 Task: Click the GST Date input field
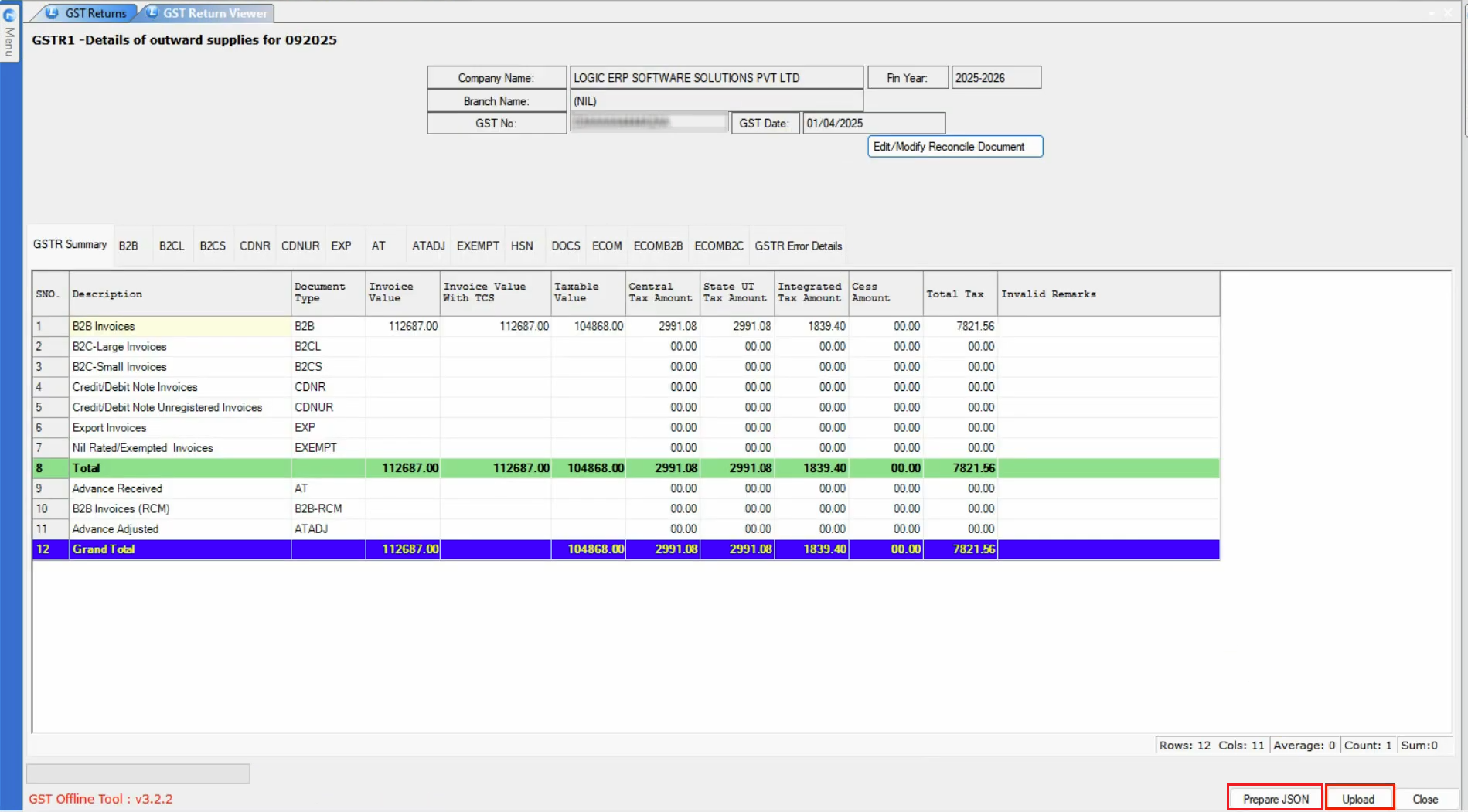pos(873,124)
